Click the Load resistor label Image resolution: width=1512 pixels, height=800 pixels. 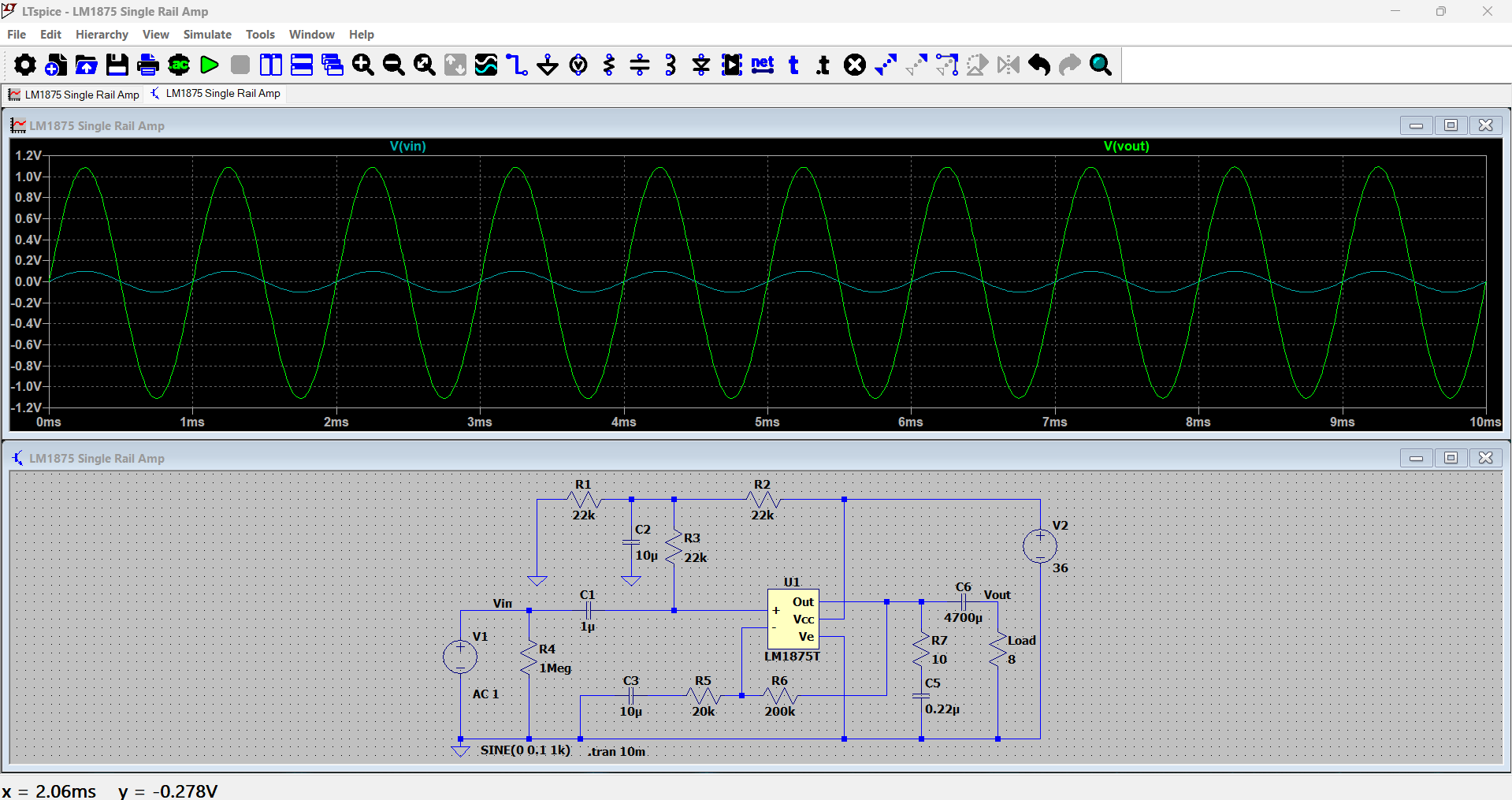(1022, 641)
